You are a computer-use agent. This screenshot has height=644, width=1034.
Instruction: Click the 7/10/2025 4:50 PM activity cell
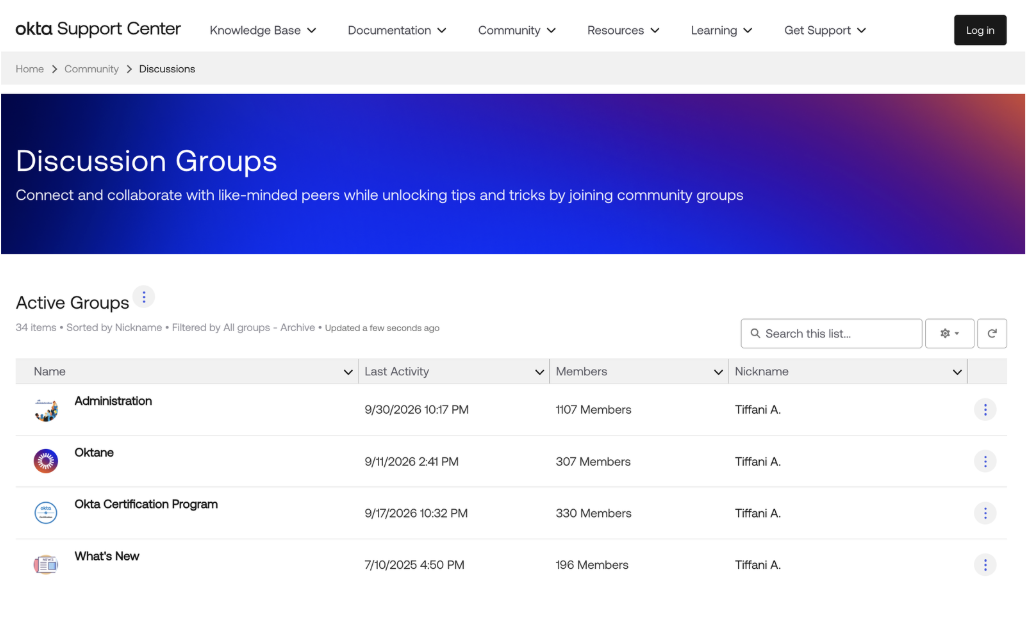pos(415,565)
